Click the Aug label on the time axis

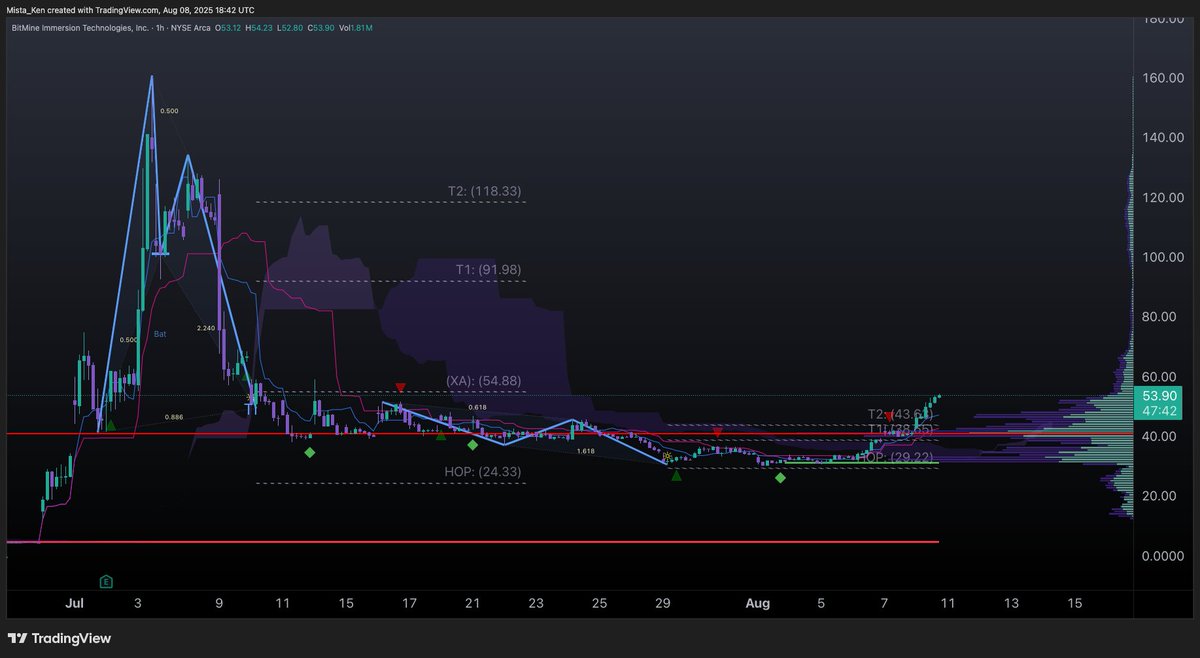[x=757, y=603]
